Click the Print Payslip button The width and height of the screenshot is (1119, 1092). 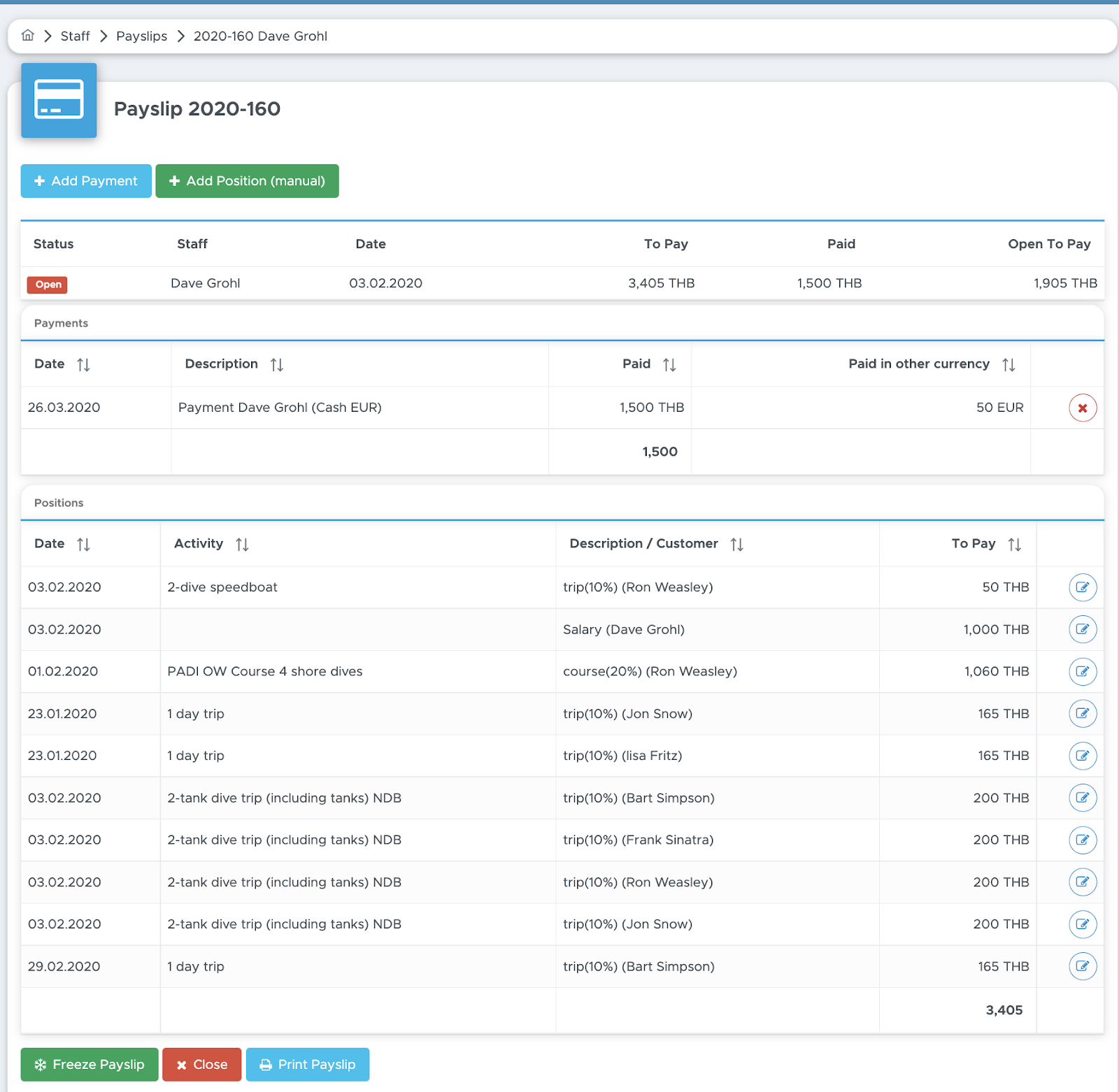[308, 1065]
